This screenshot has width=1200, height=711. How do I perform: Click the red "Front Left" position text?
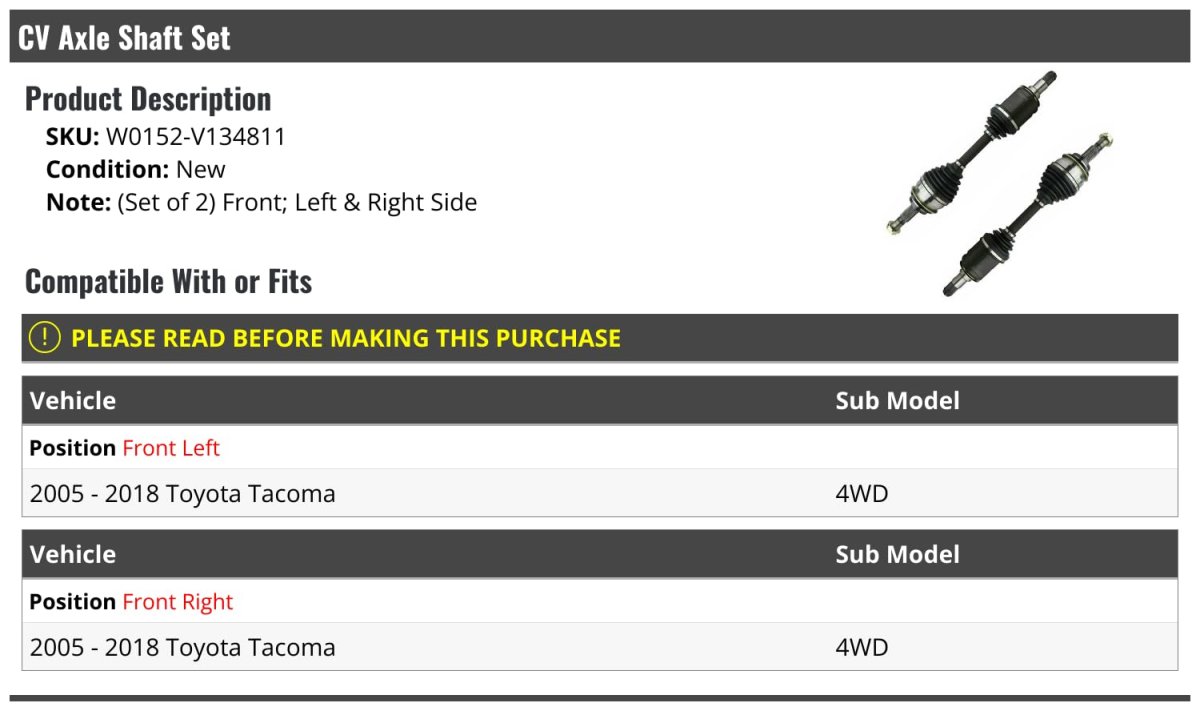(171, 448)
